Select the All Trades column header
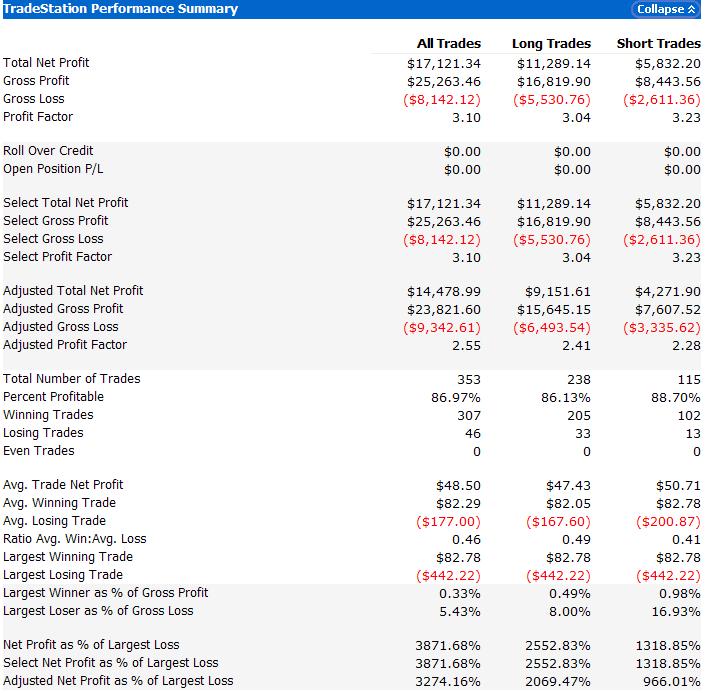Screen dimensions: 717x693 [449, 43]
